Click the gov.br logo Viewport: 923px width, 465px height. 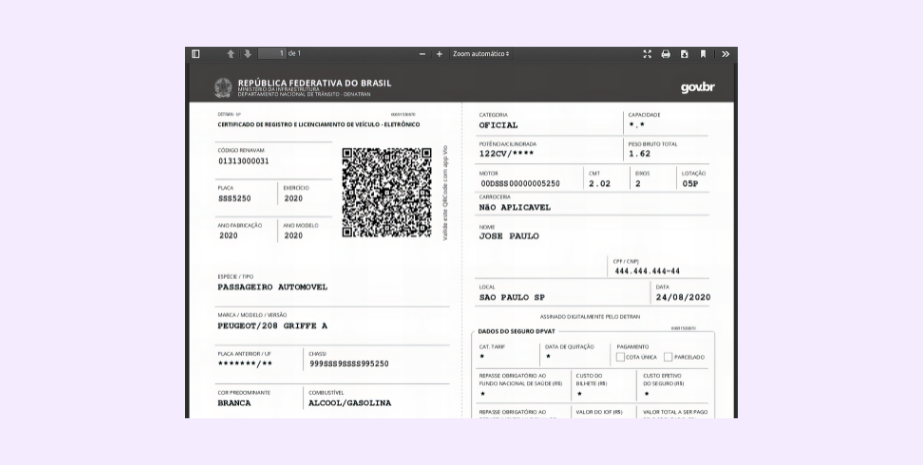698,88
